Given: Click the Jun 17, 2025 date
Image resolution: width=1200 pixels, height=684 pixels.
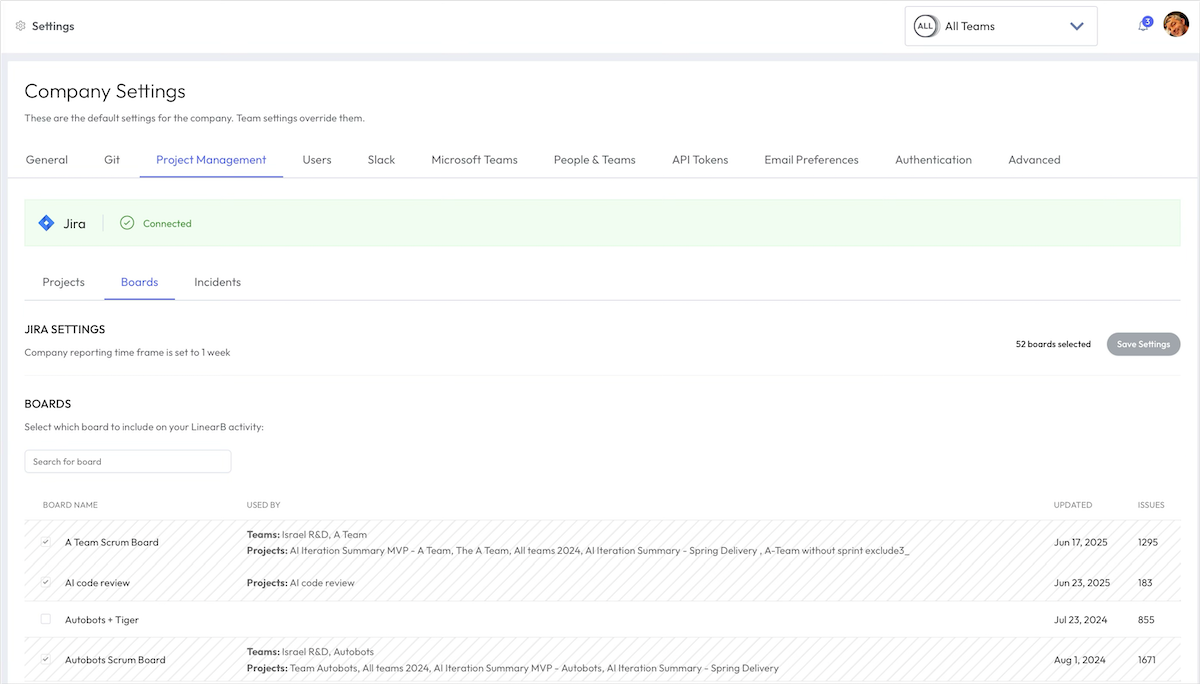Looking at the screenshot, I should point(1081,542).
